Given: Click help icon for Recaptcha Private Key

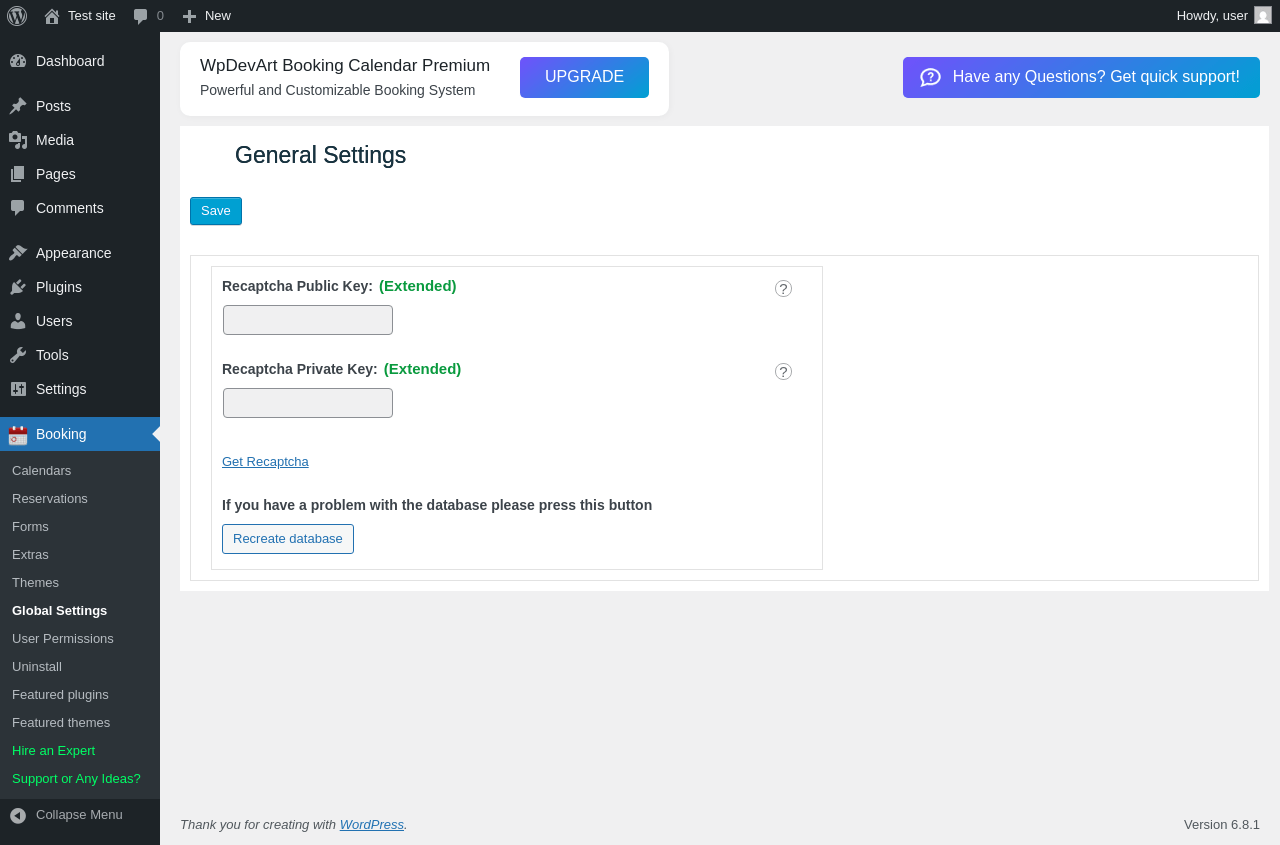Looking at the screenshot, I should pyautogui.click(x=783, y=372).
